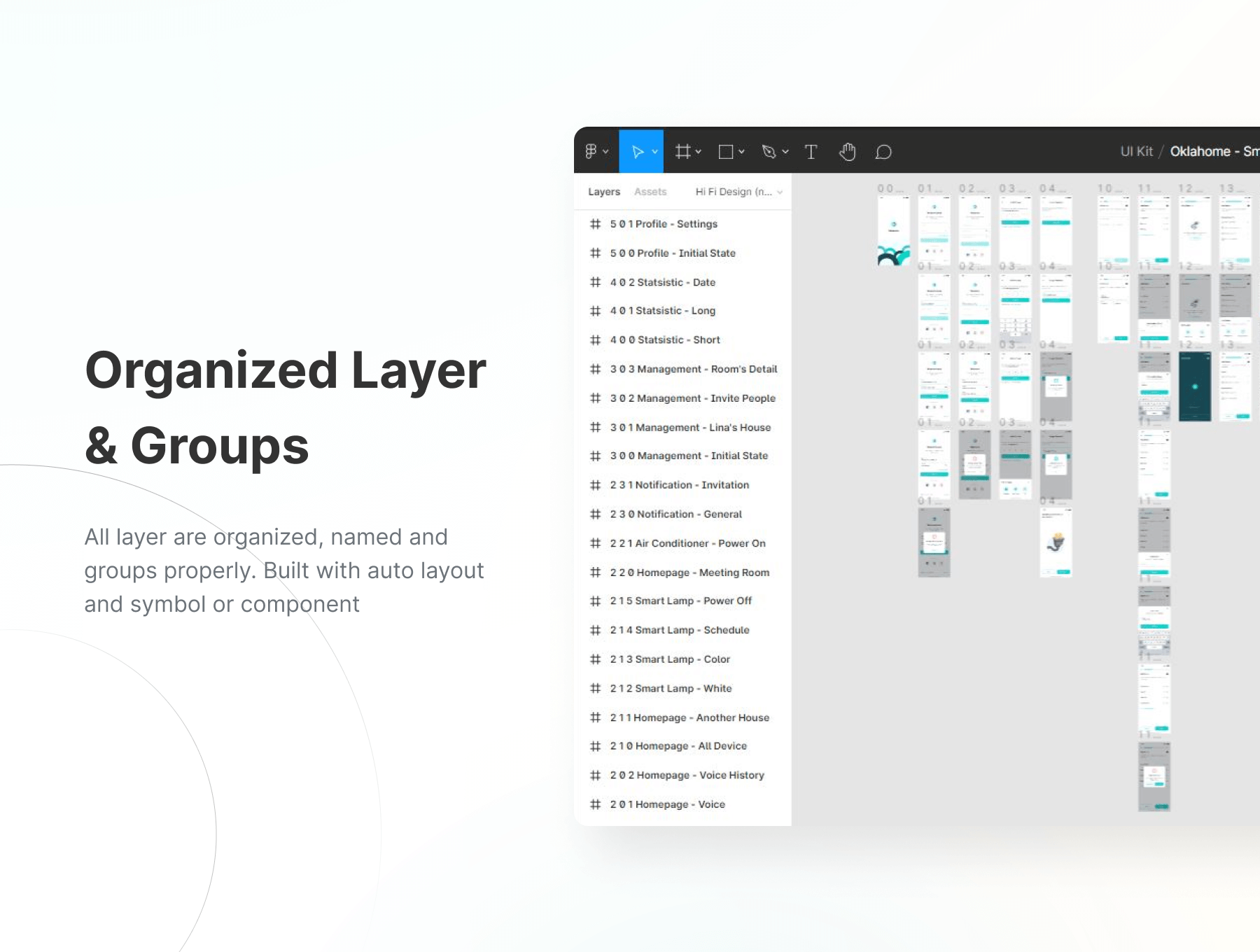The image size is (1260, 952).
Task: Select the Move tool arrow
Action: point(637,152)
